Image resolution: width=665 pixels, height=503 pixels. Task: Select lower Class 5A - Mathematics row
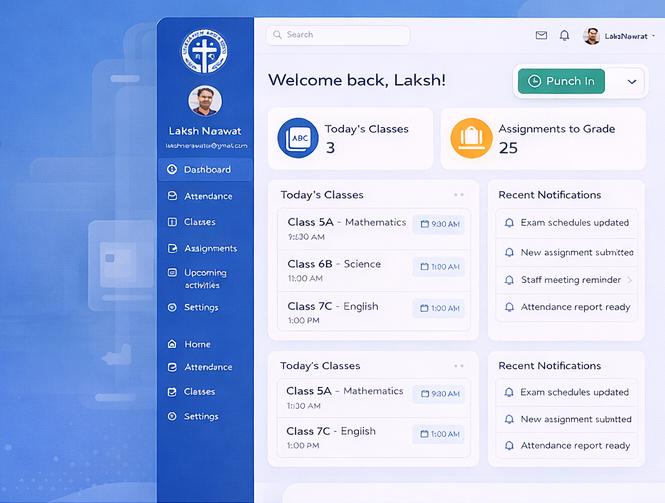(x=374, y=398)
